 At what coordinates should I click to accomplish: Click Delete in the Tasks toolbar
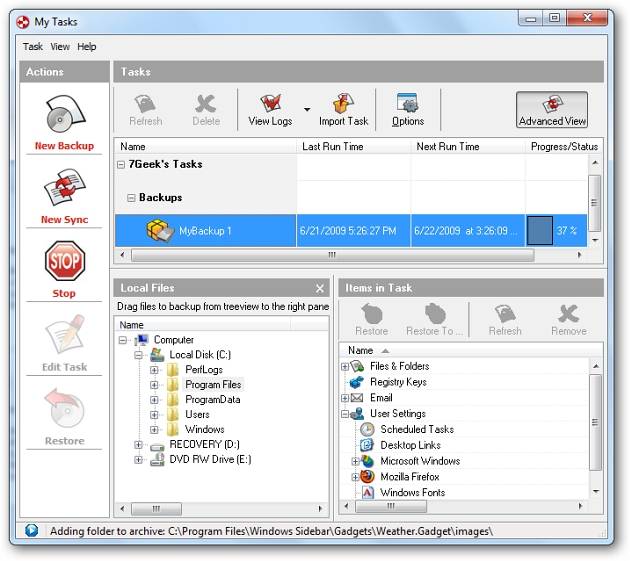(x=206, y=110)
